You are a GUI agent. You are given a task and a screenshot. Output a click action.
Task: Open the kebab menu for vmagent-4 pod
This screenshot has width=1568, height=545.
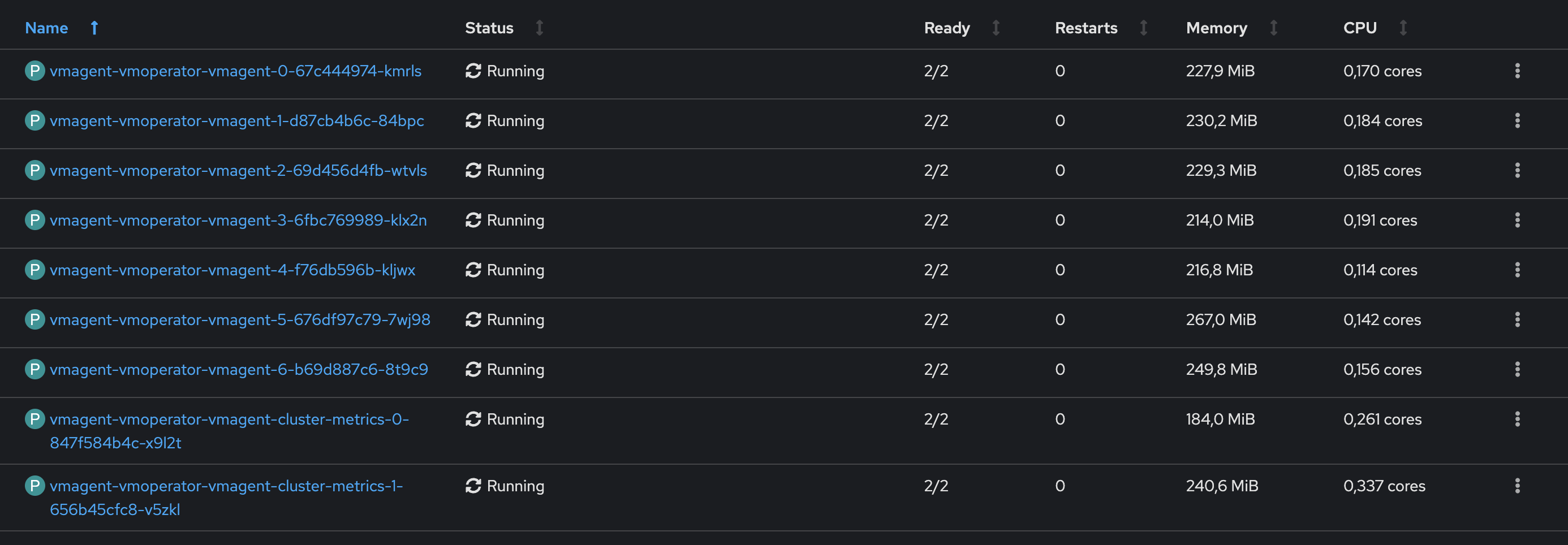coord(1518,270)
